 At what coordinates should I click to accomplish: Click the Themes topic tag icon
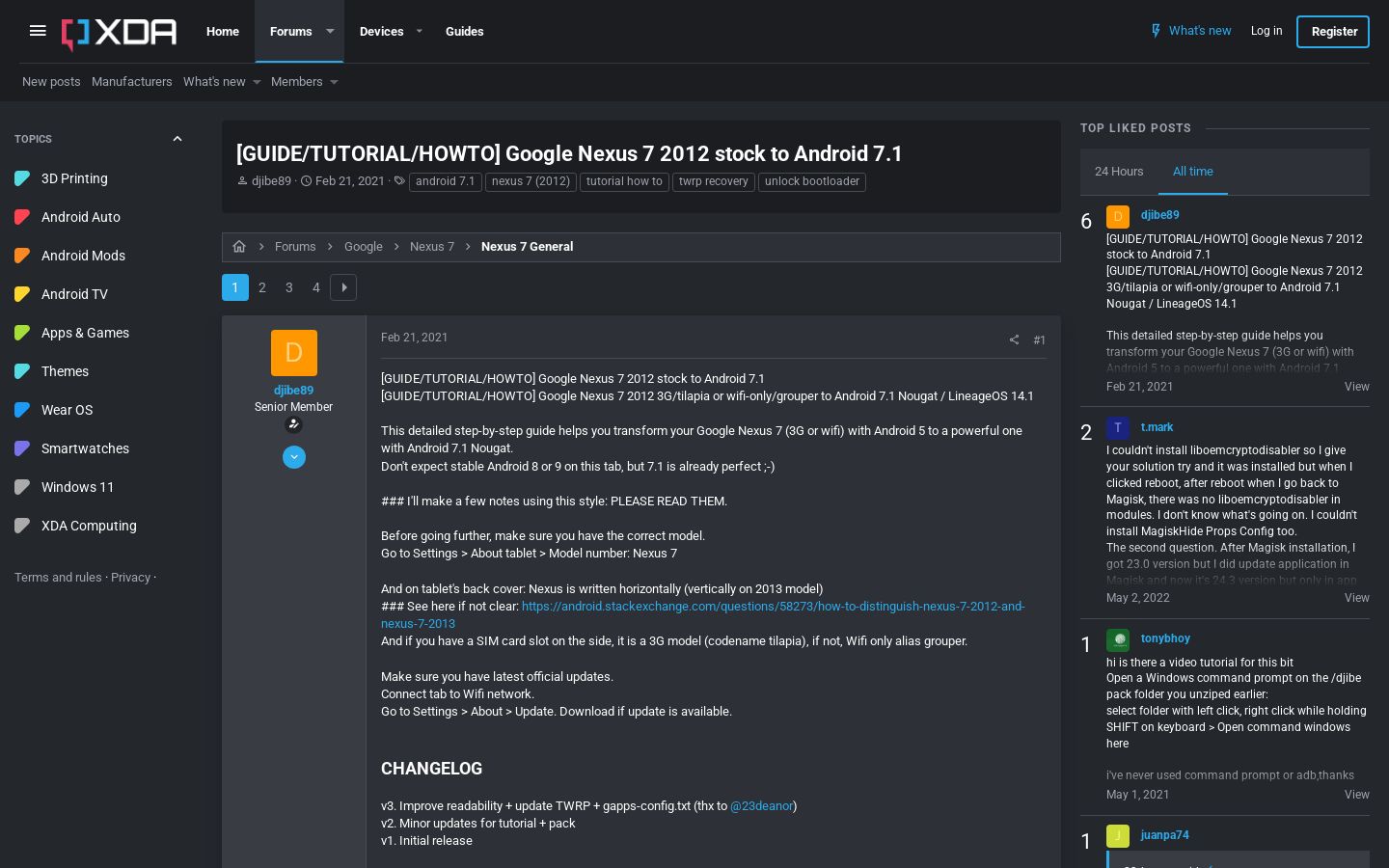click(23, 371)
